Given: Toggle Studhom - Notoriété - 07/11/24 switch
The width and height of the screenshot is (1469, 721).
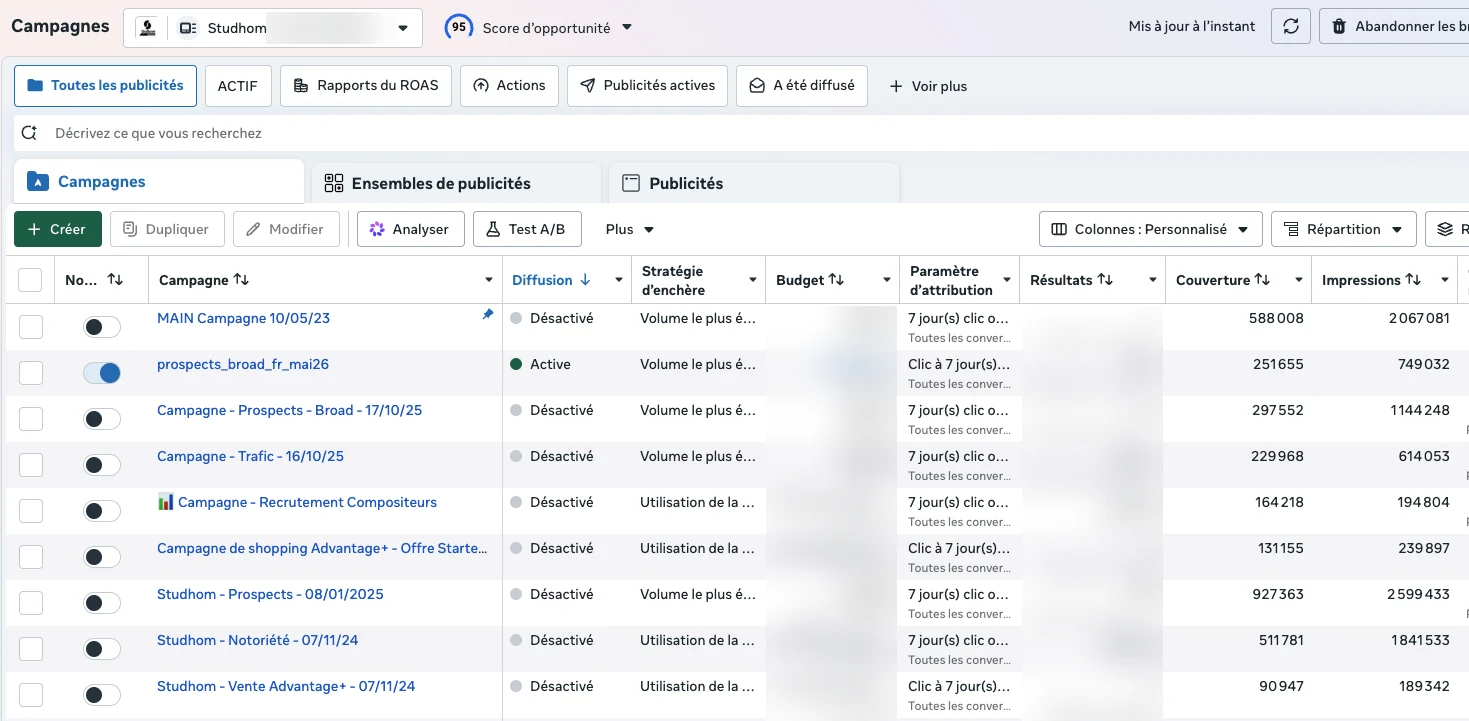Looking at the screenshot, I should 102,649.
